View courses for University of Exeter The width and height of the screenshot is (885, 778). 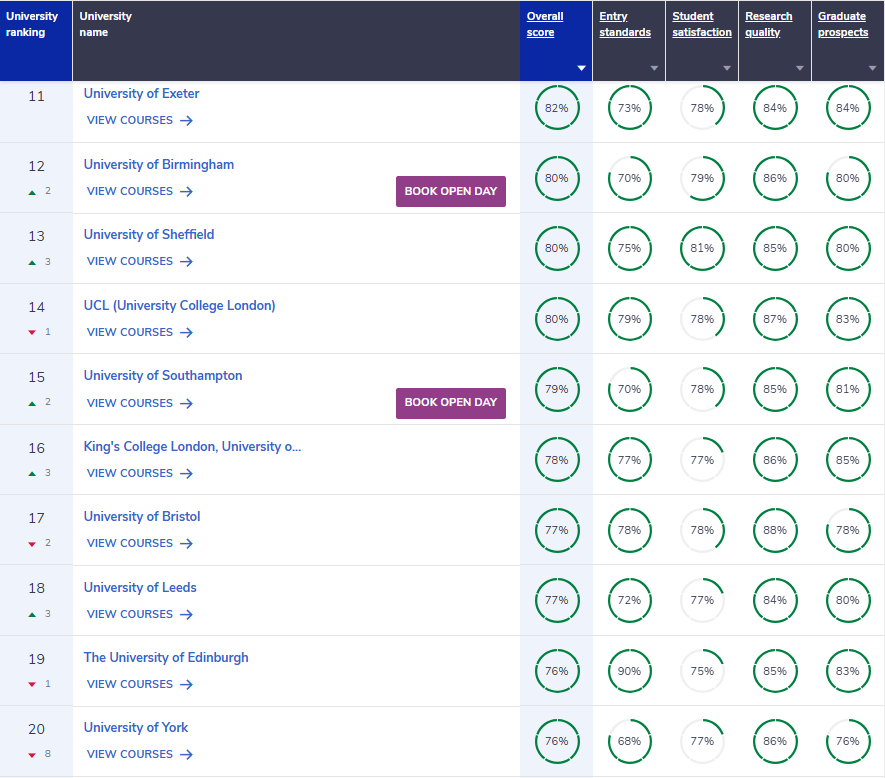pyautogui.click(x=139, y=120)
